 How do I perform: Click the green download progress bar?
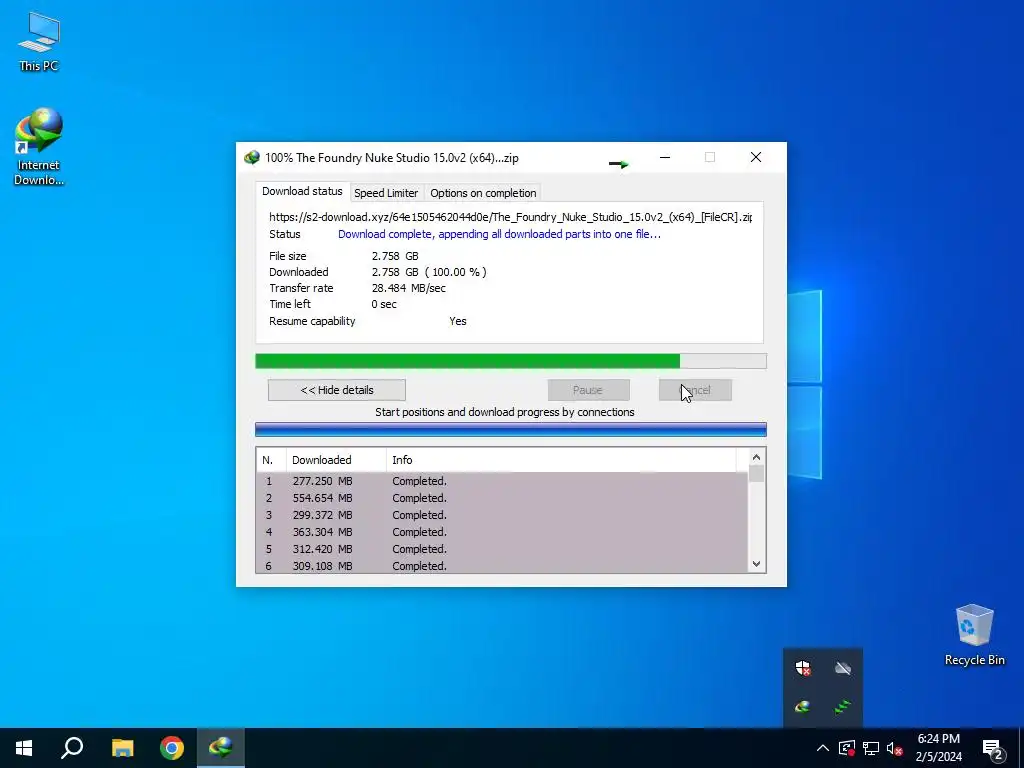click(511, 361)
